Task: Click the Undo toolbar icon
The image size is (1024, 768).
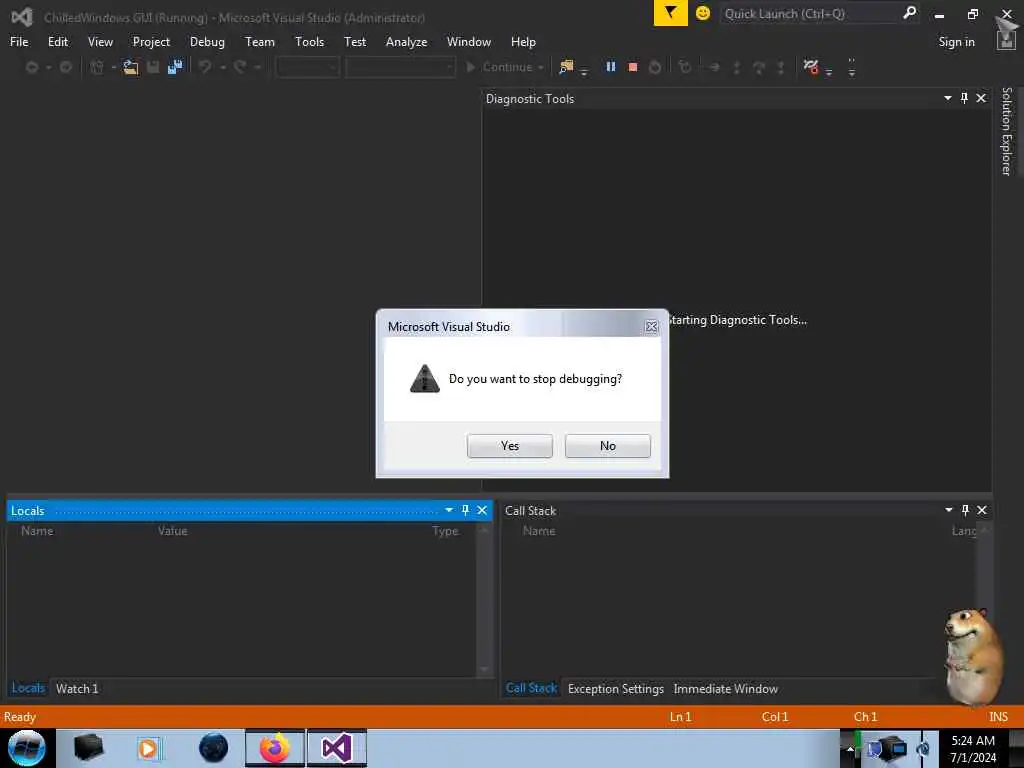Action: [x=205, y=67]
